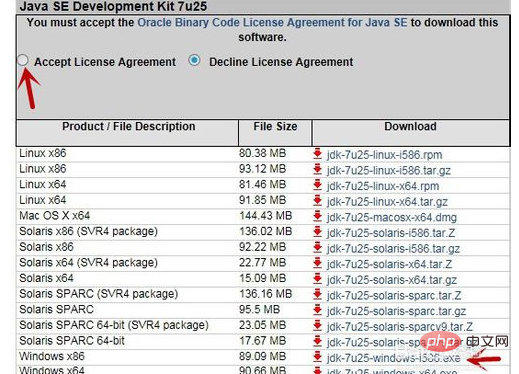Viewport: 519px width, 374px height.
Task: Click the 80.38 MB file size cell
Action: point(262,153)
